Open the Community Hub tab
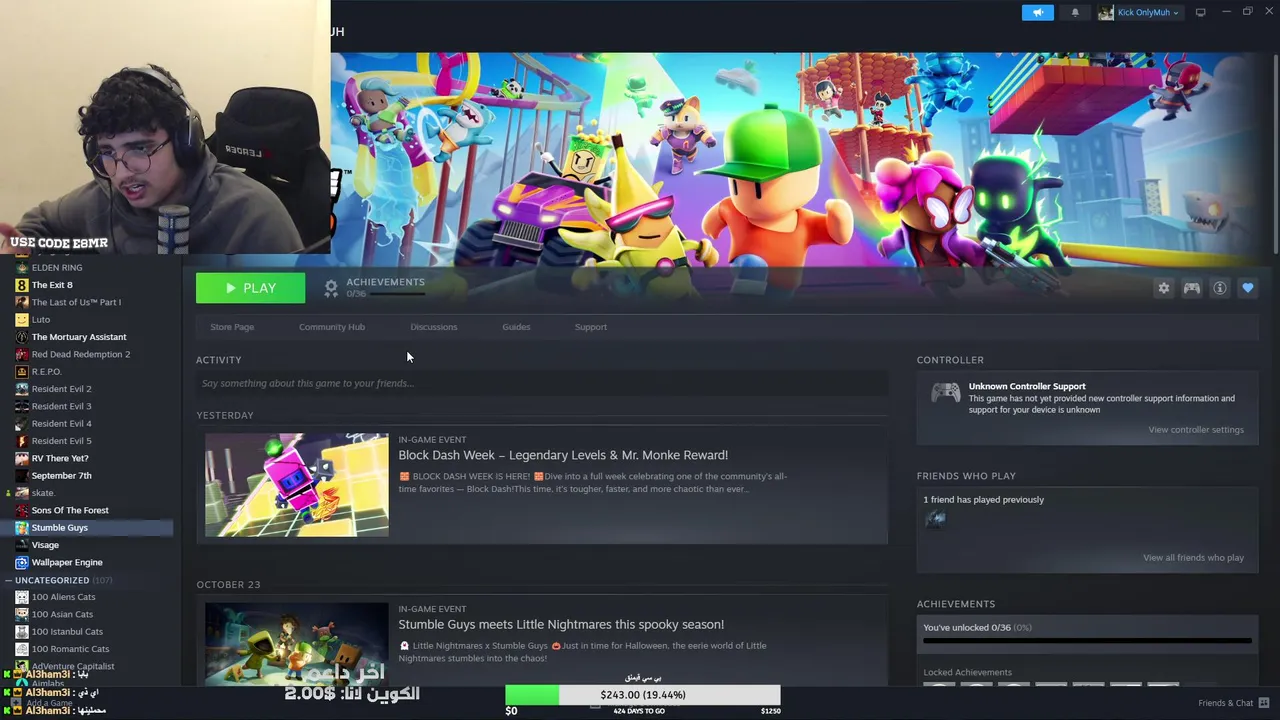 pos(332,327)
